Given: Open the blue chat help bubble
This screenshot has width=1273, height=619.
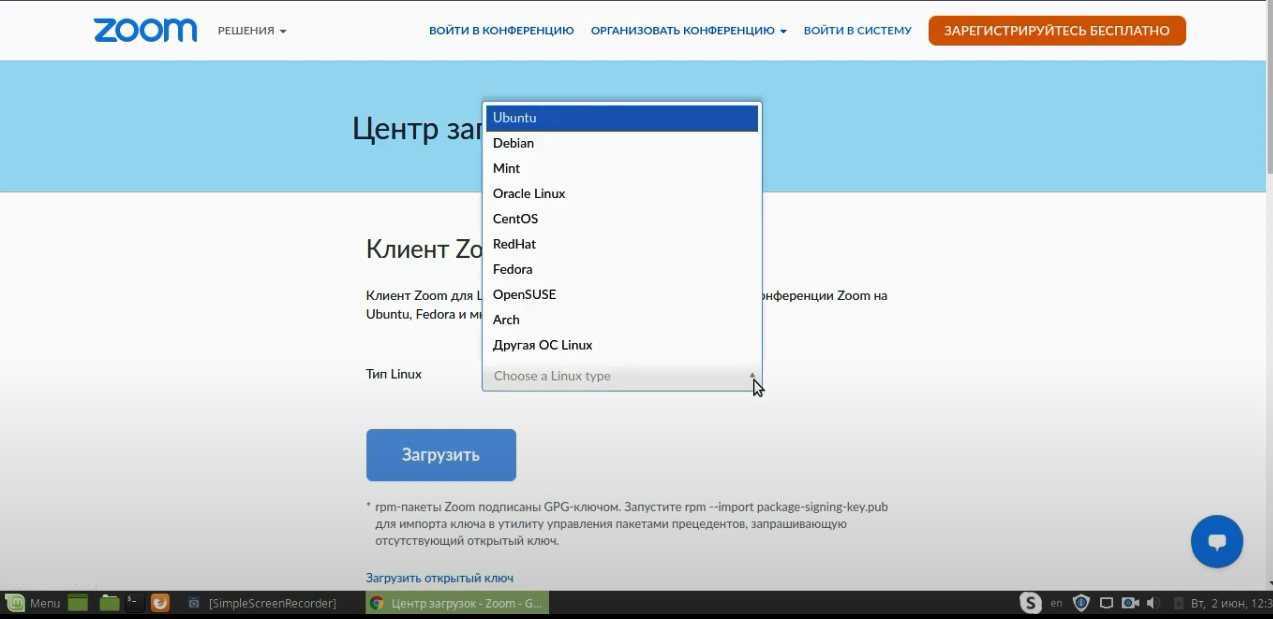Looking at the screenshot, I should click(x=1216, y=542).
